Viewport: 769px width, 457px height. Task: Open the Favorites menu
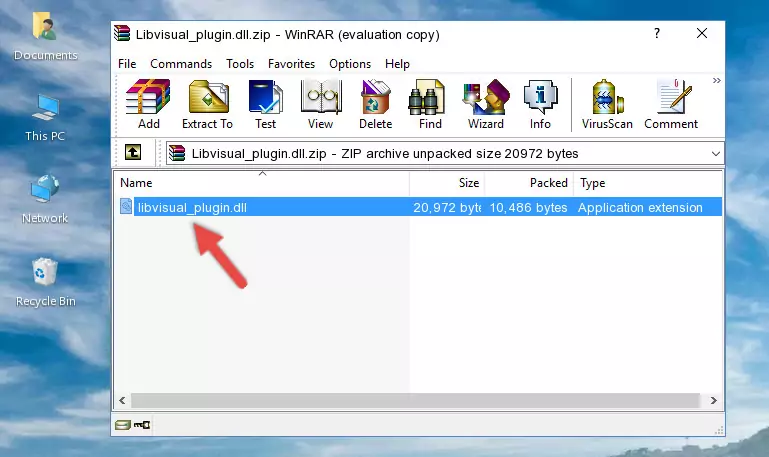291,64
